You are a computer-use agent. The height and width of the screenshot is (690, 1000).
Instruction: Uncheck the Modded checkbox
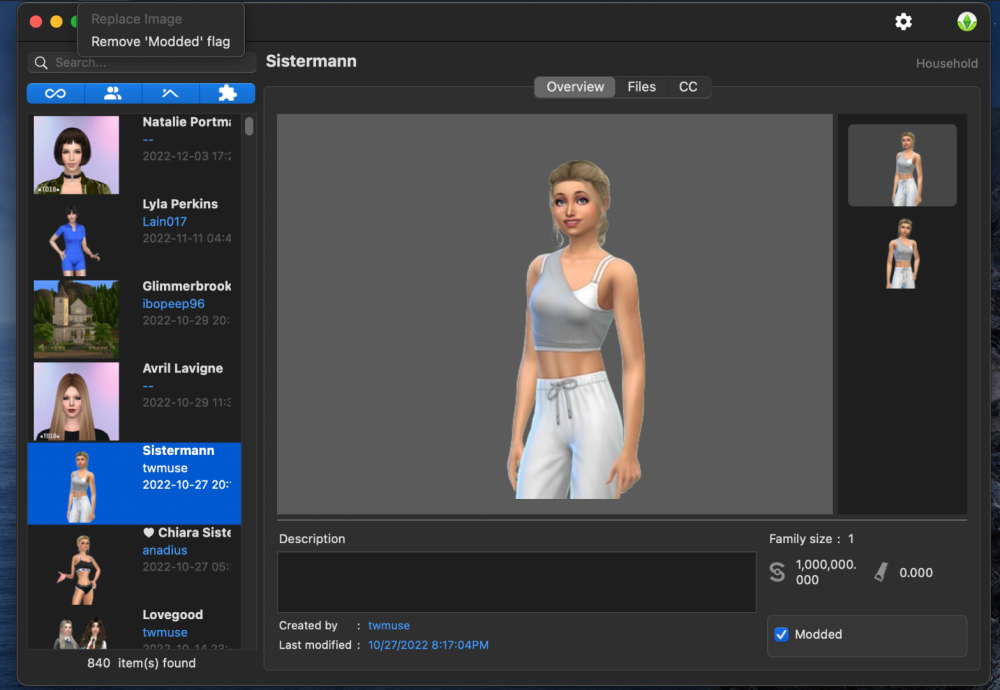coord(781,635)
